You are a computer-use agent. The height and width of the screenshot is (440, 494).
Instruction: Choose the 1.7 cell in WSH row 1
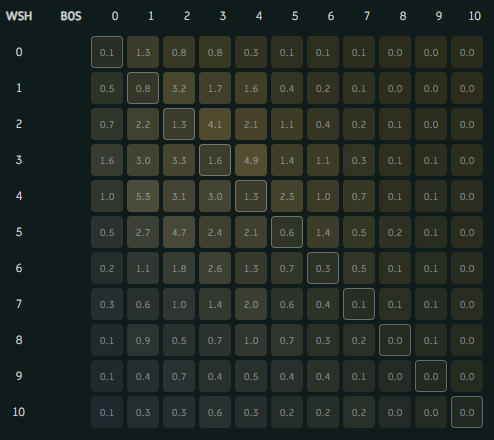point(215,88)
